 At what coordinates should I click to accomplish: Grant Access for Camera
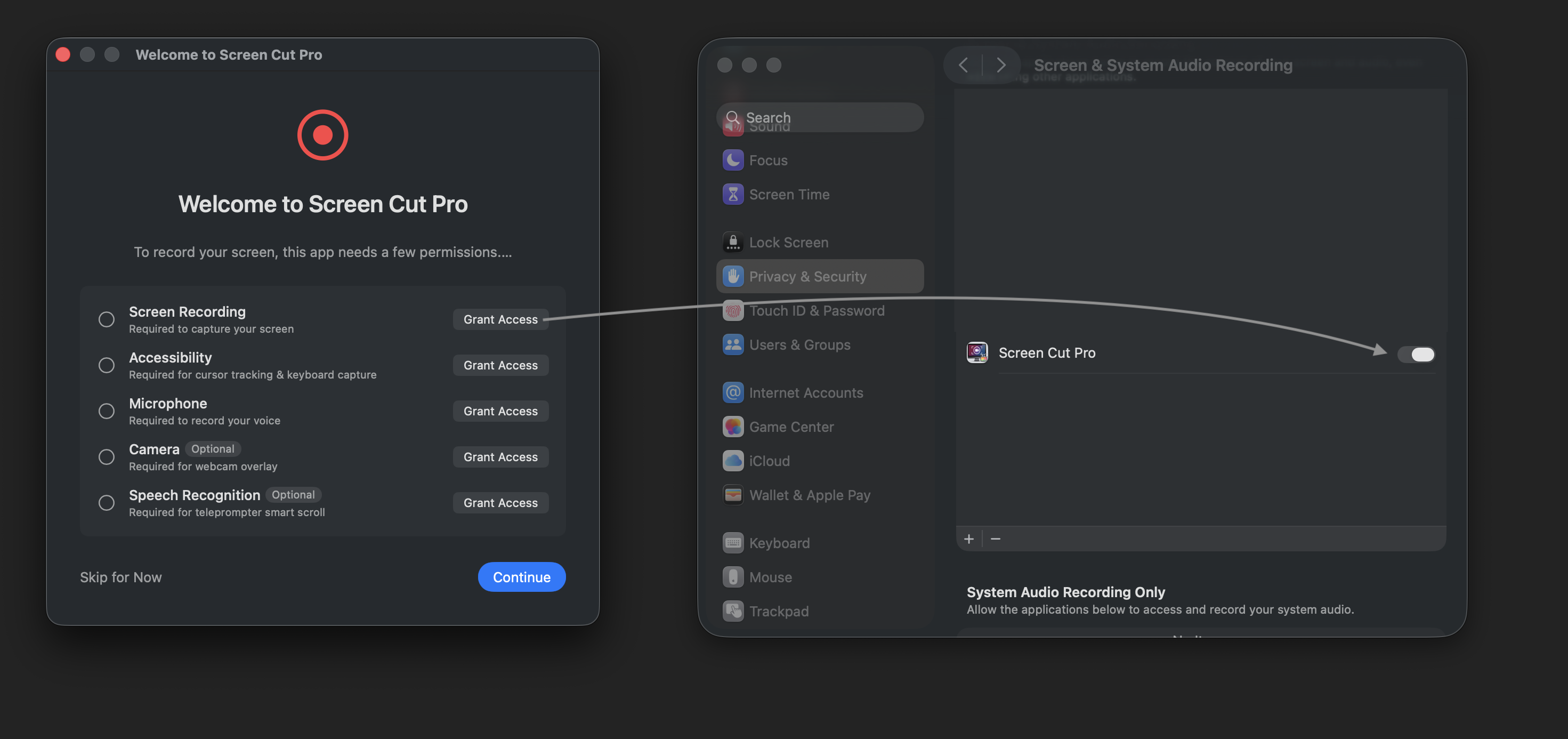point(500,457)
